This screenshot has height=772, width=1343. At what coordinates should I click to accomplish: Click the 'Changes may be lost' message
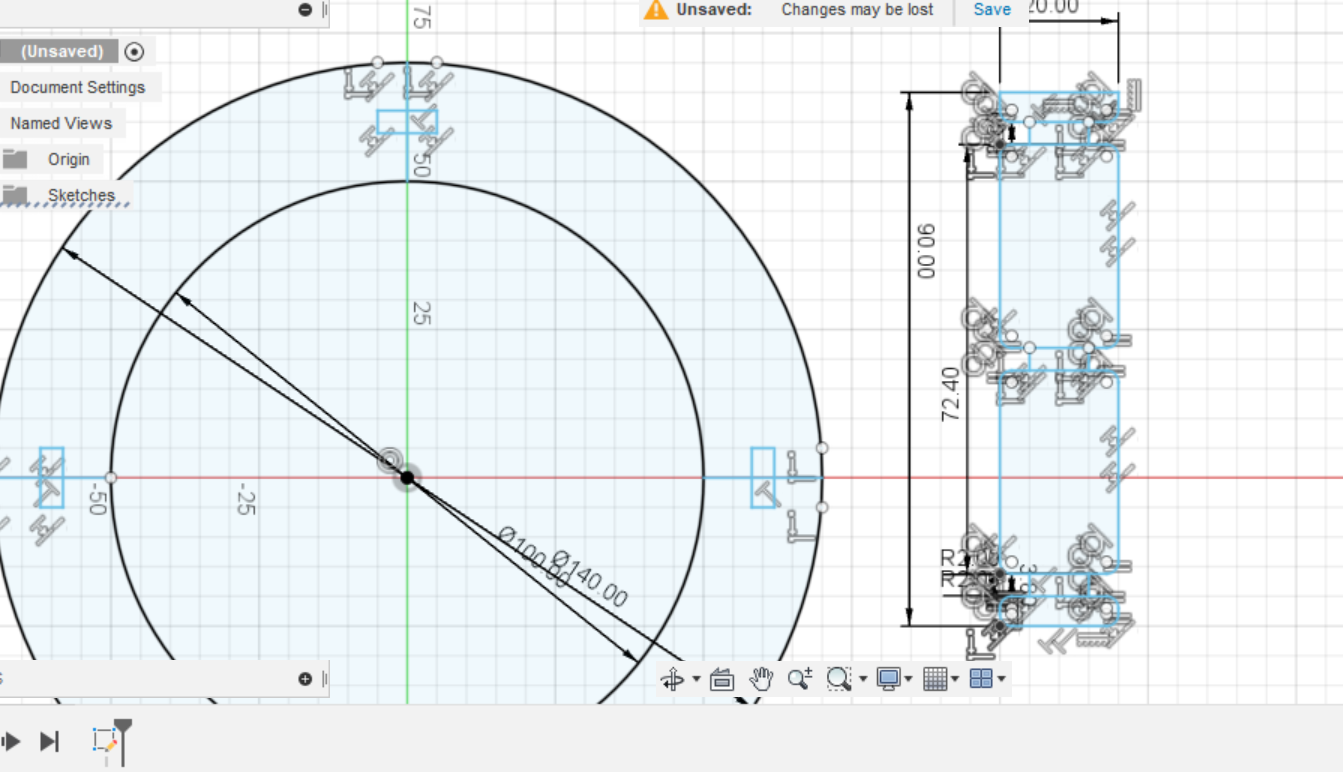click(x=857, y=9)
